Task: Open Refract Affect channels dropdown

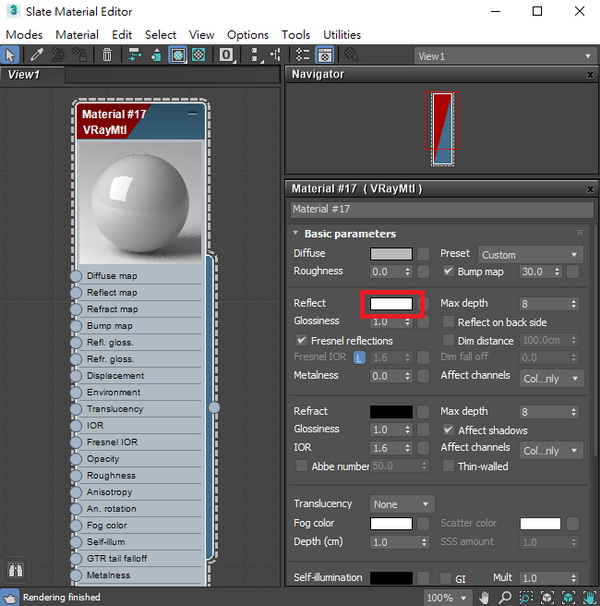Action: (x=551, y=451)
